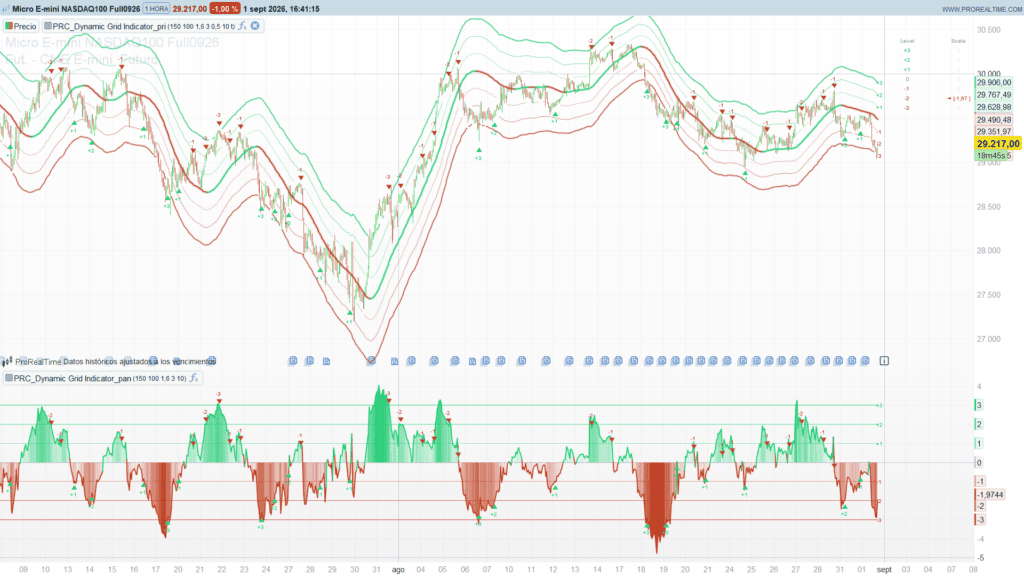1024x576 pixels.
Task: Click the +3 entry in Level legend
Action: click(906, 50)
